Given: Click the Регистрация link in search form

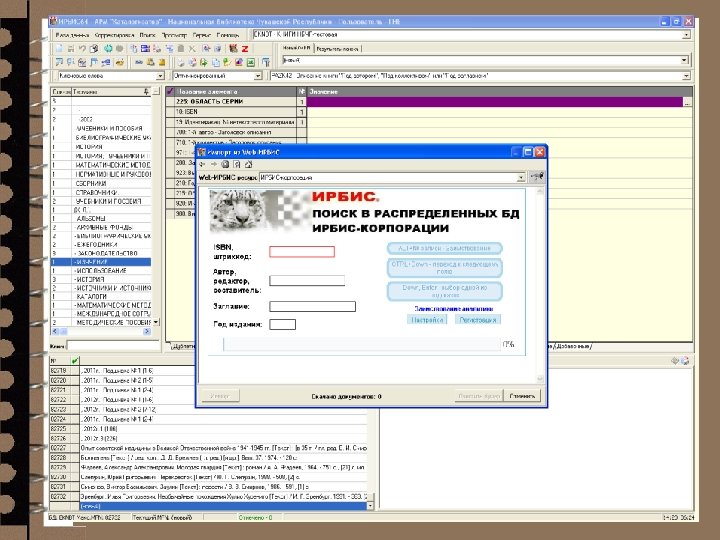Looking at the screenshot, I should [x=478, y=320].
